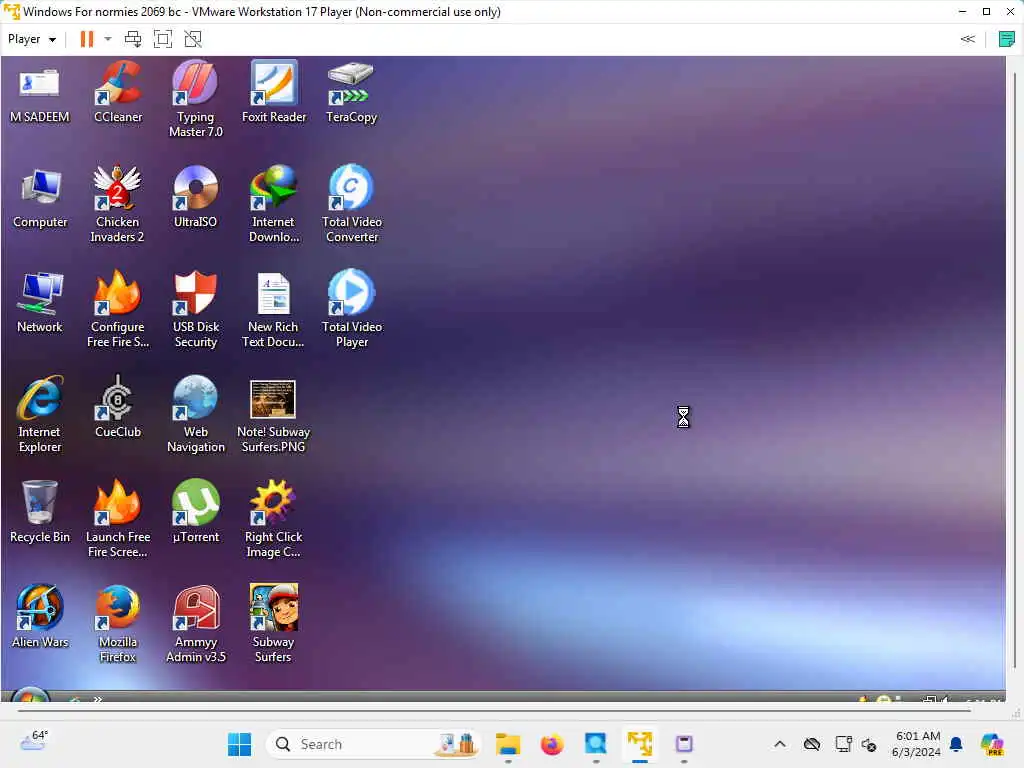
Task: Select the Foxit Reader desktop icon
Action: tap(274, 93)
